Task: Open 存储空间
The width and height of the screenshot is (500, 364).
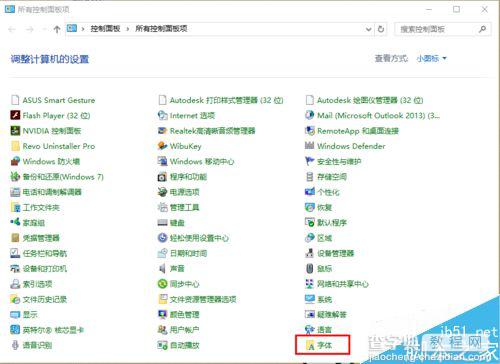Action: 326,177
